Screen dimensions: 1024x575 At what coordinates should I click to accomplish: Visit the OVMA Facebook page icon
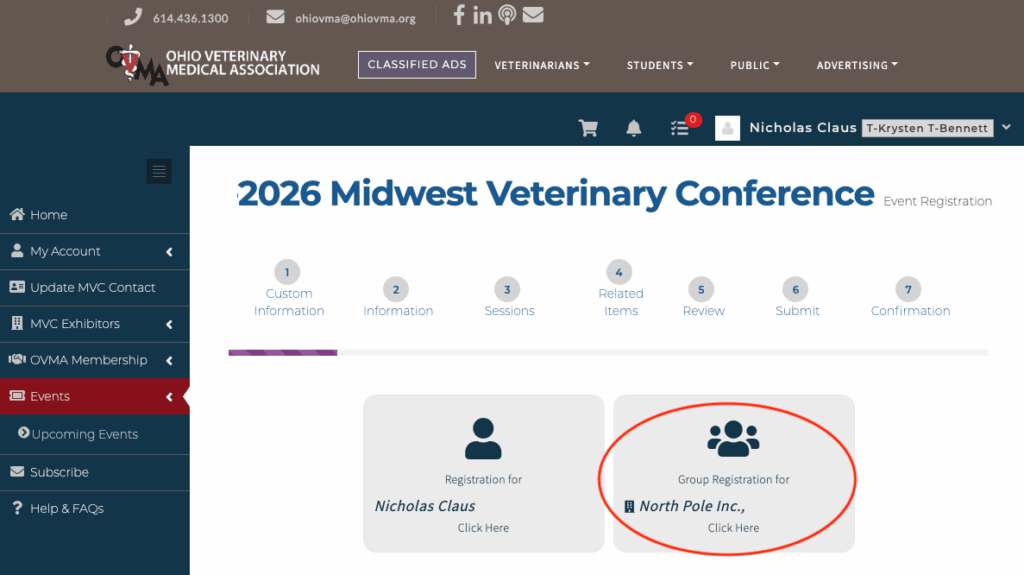459,15
